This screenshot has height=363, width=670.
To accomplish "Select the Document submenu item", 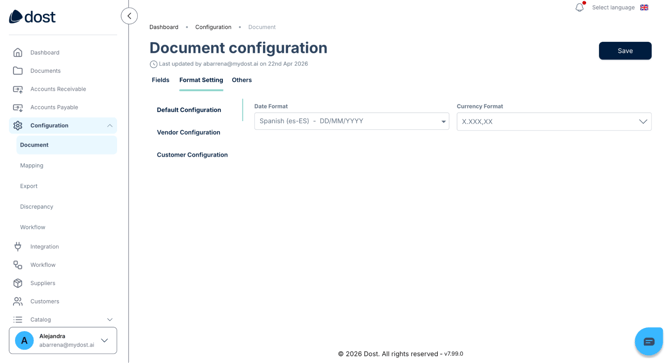I will (66, 145).
